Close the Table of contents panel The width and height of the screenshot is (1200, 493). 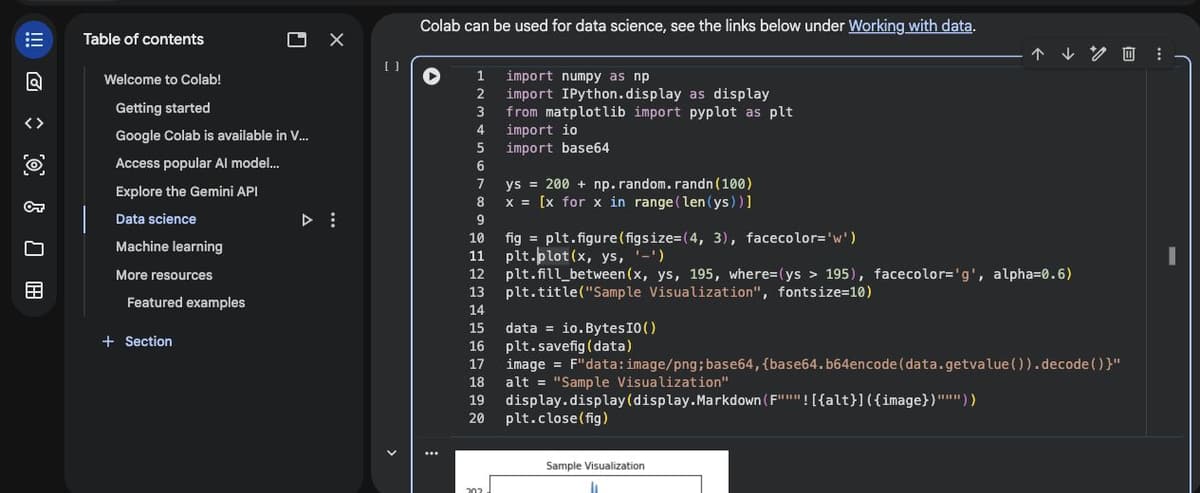coord(336,40)
